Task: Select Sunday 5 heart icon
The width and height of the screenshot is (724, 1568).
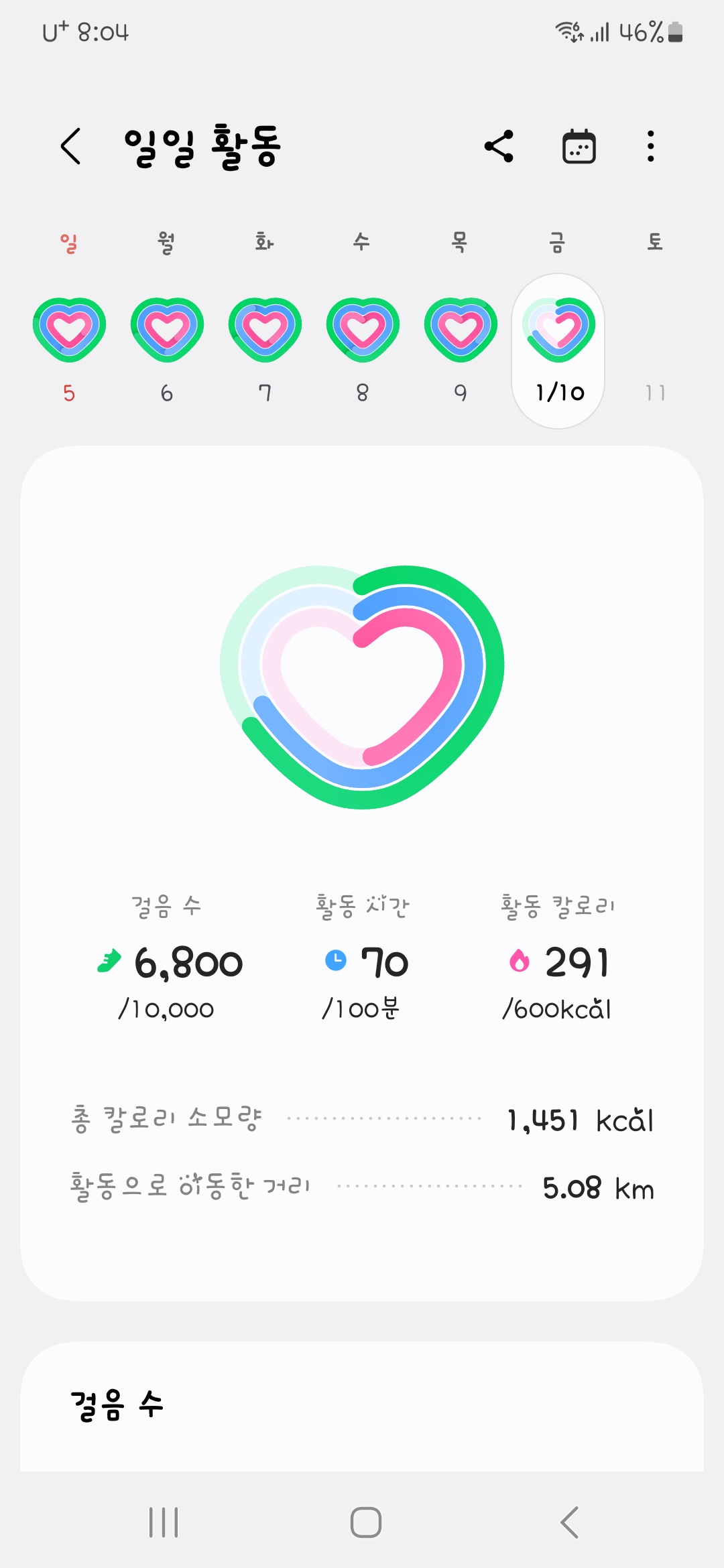Action: point(69,330)
